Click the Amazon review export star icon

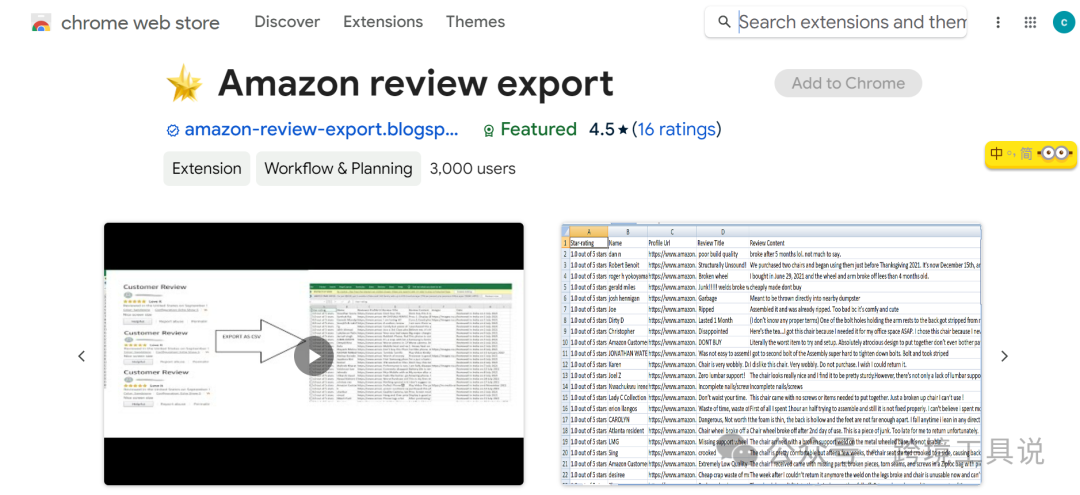pyautogui.click(x=185, y=83)
